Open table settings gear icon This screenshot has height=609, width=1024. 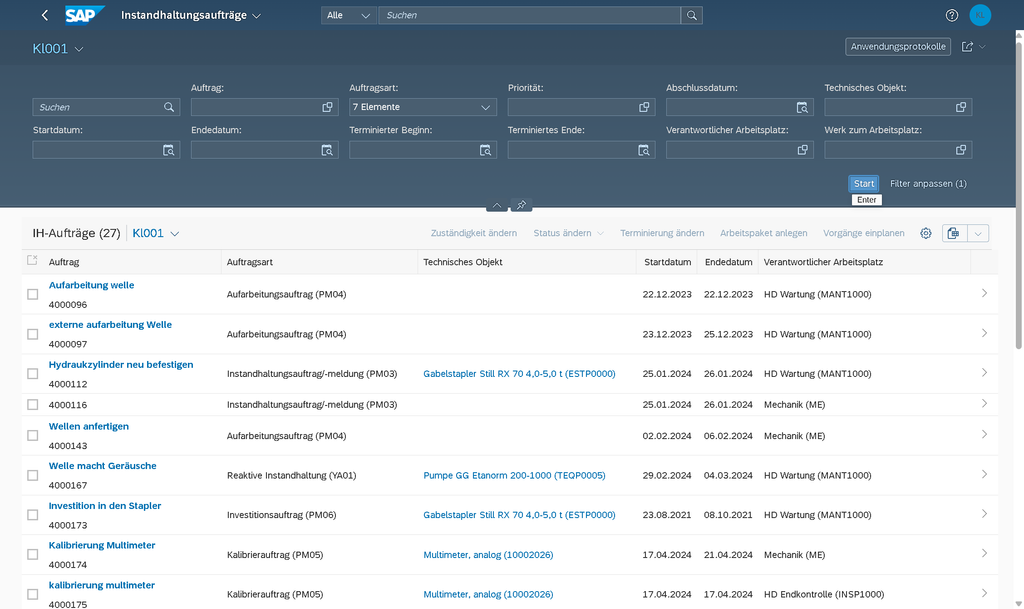[925, 233]
